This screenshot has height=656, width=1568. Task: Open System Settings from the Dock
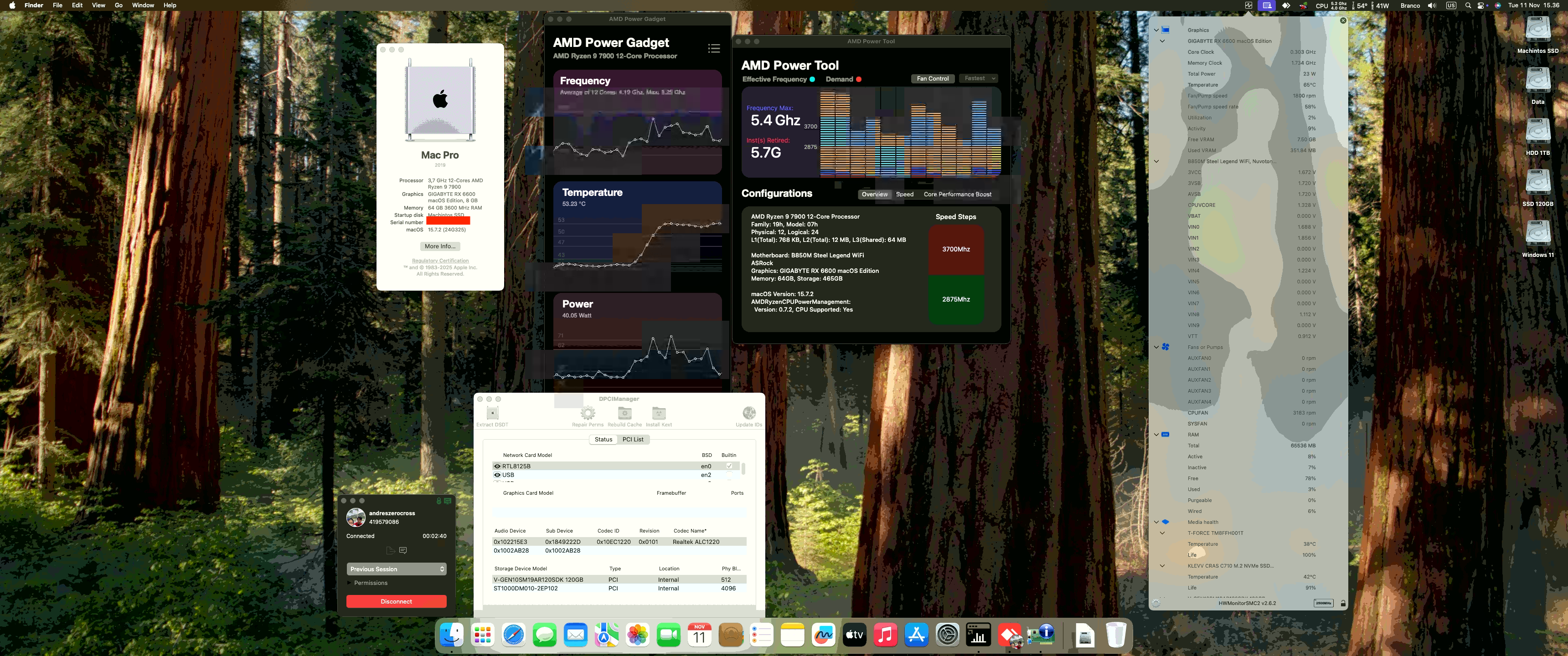pos(948,635)
